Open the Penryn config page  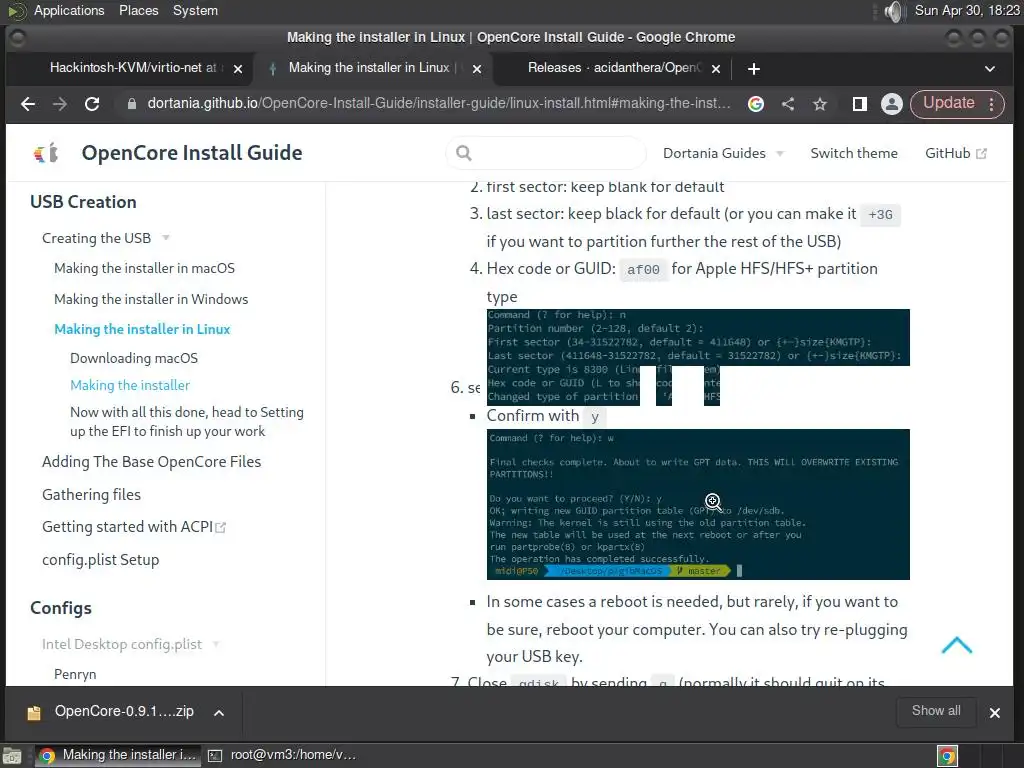point(75,674)
